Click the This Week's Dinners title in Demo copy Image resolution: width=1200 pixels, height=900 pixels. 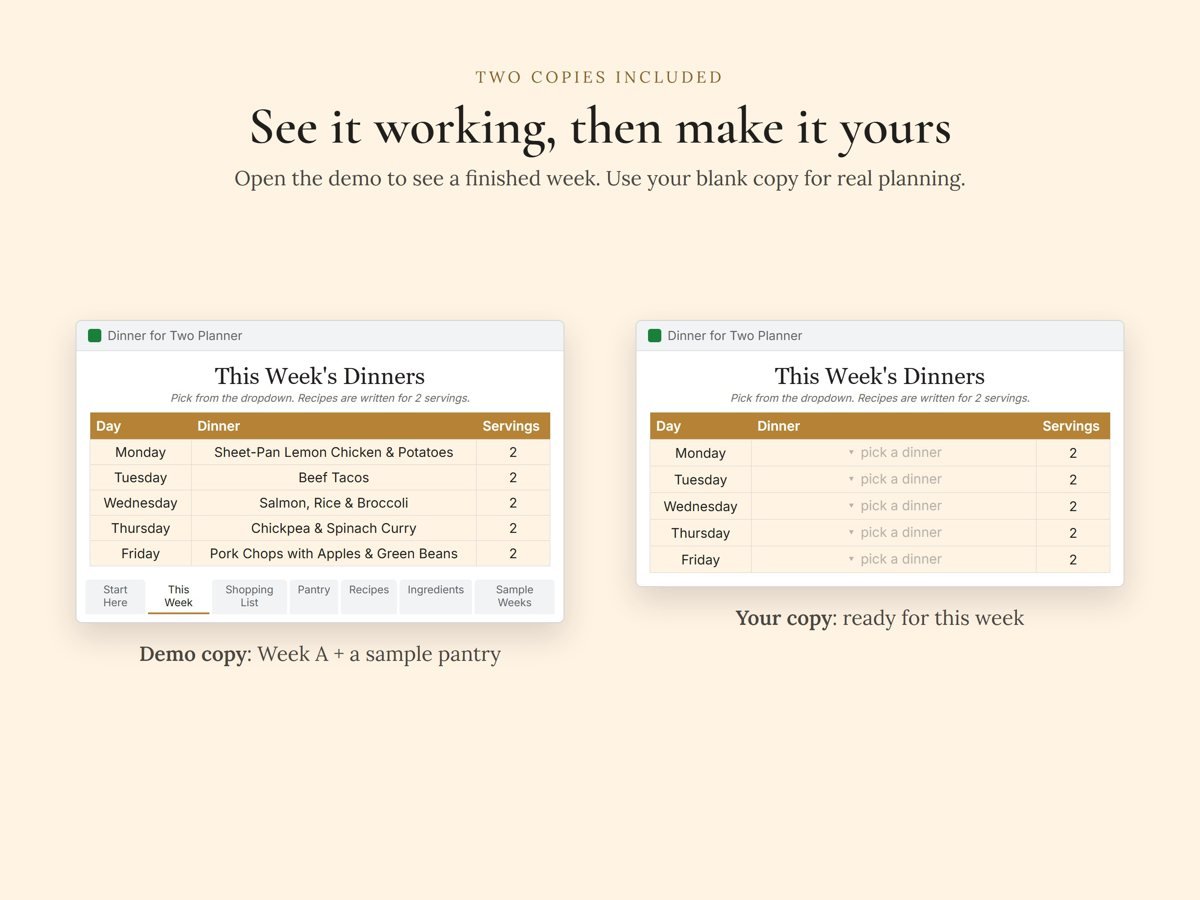(x=320, y=376)
